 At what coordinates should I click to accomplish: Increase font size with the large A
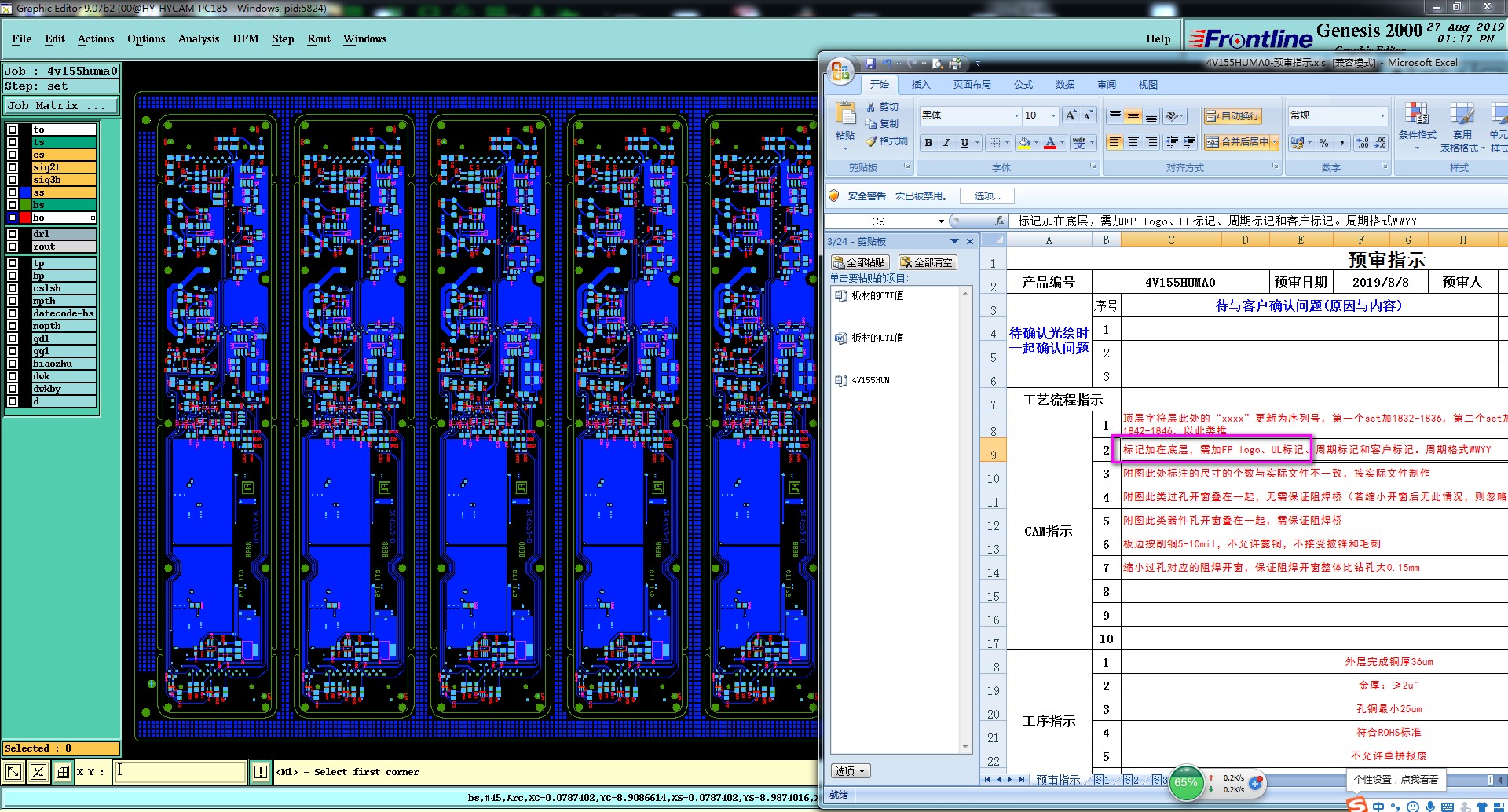1071,115
